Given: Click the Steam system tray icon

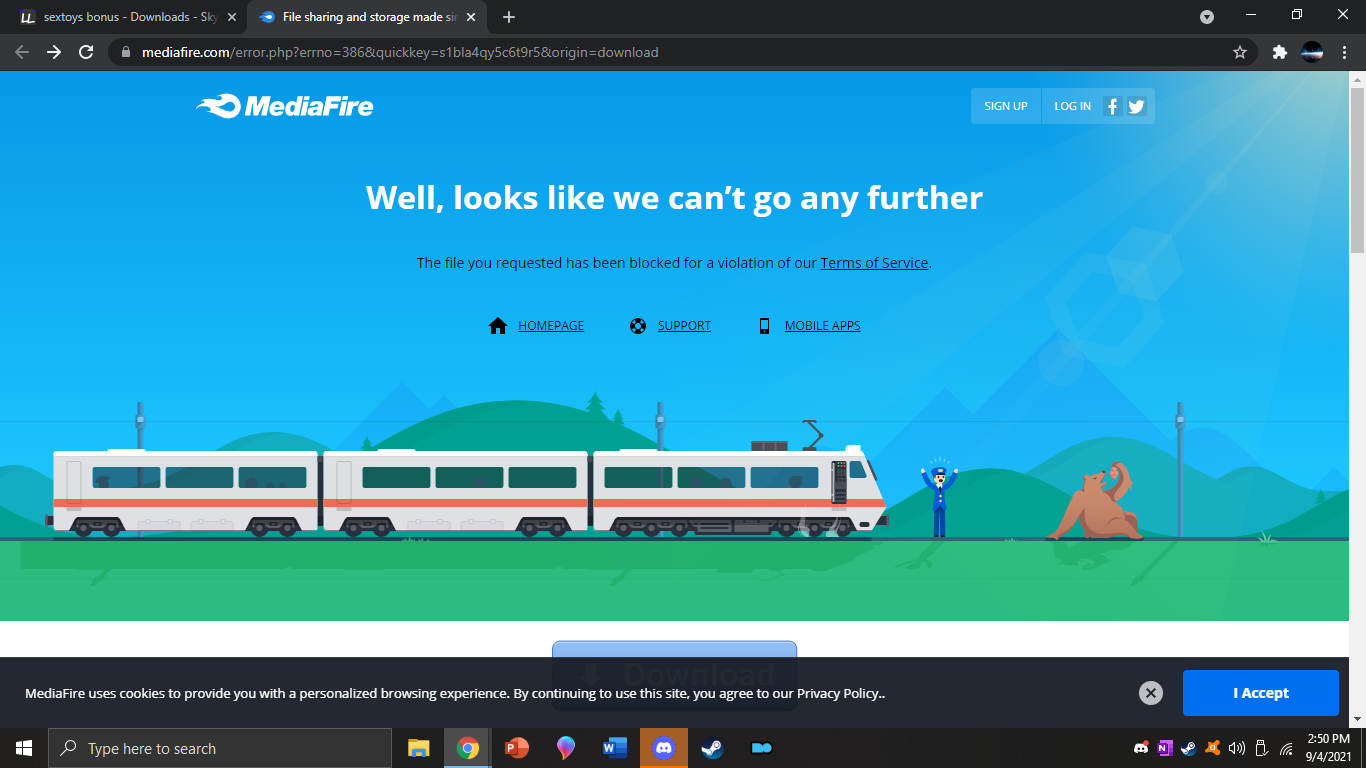Looking at the screenshot, I should point(1189,748).
